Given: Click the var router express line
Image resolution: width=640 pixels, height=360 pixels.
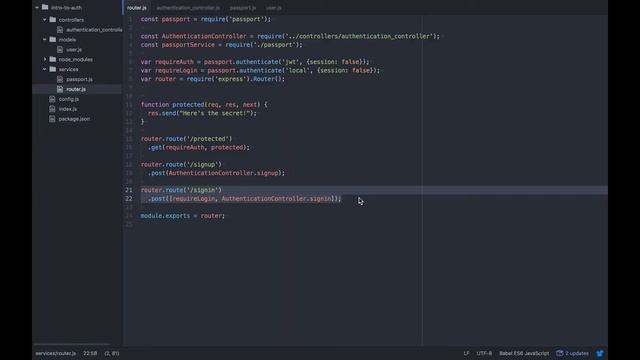Looking at the screenshot, I should (x=213, y=79).
